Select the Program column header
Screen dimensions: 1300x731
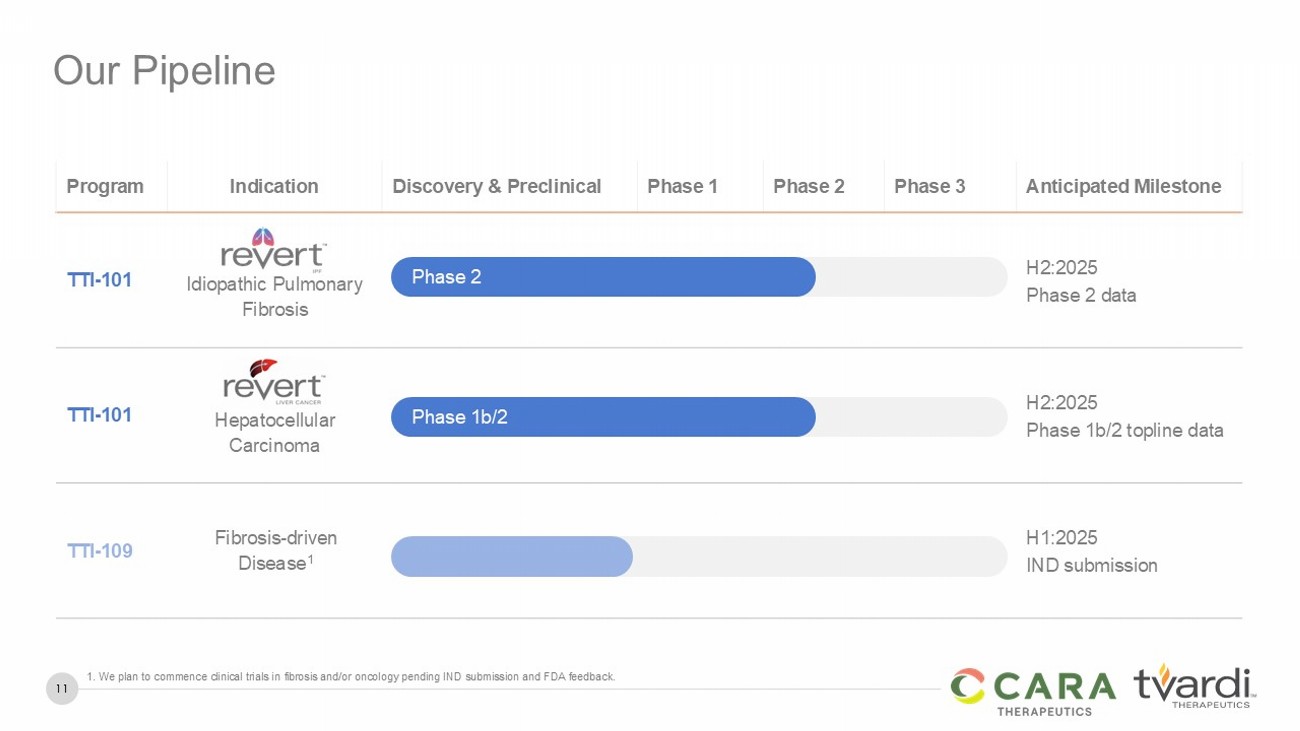105,186
